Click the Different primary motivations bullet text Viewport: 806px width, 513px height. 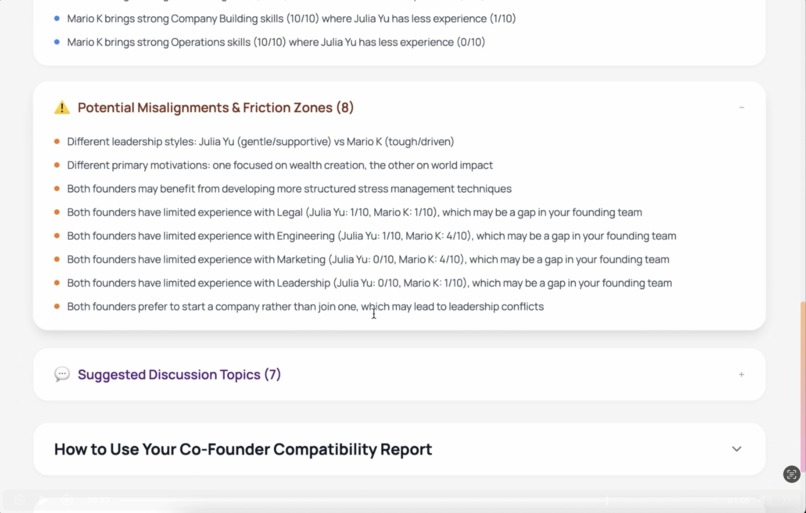pyautogui.click(x=280, y=165)
